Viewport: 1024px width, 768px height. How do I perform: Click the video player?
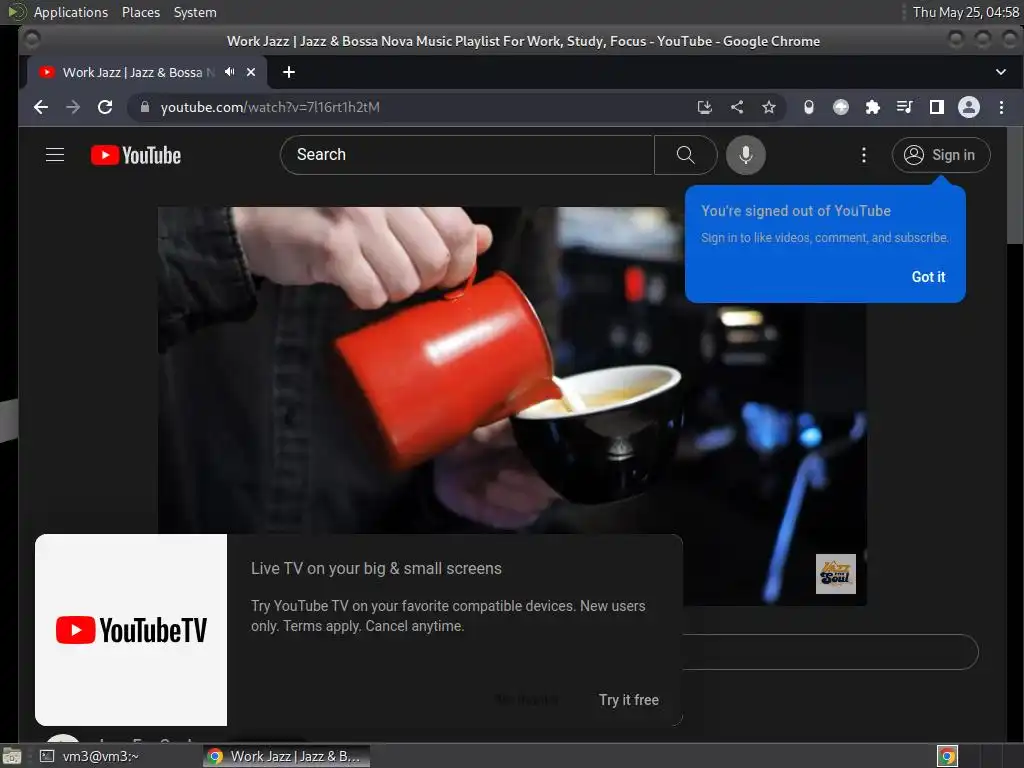coord(512,406)
